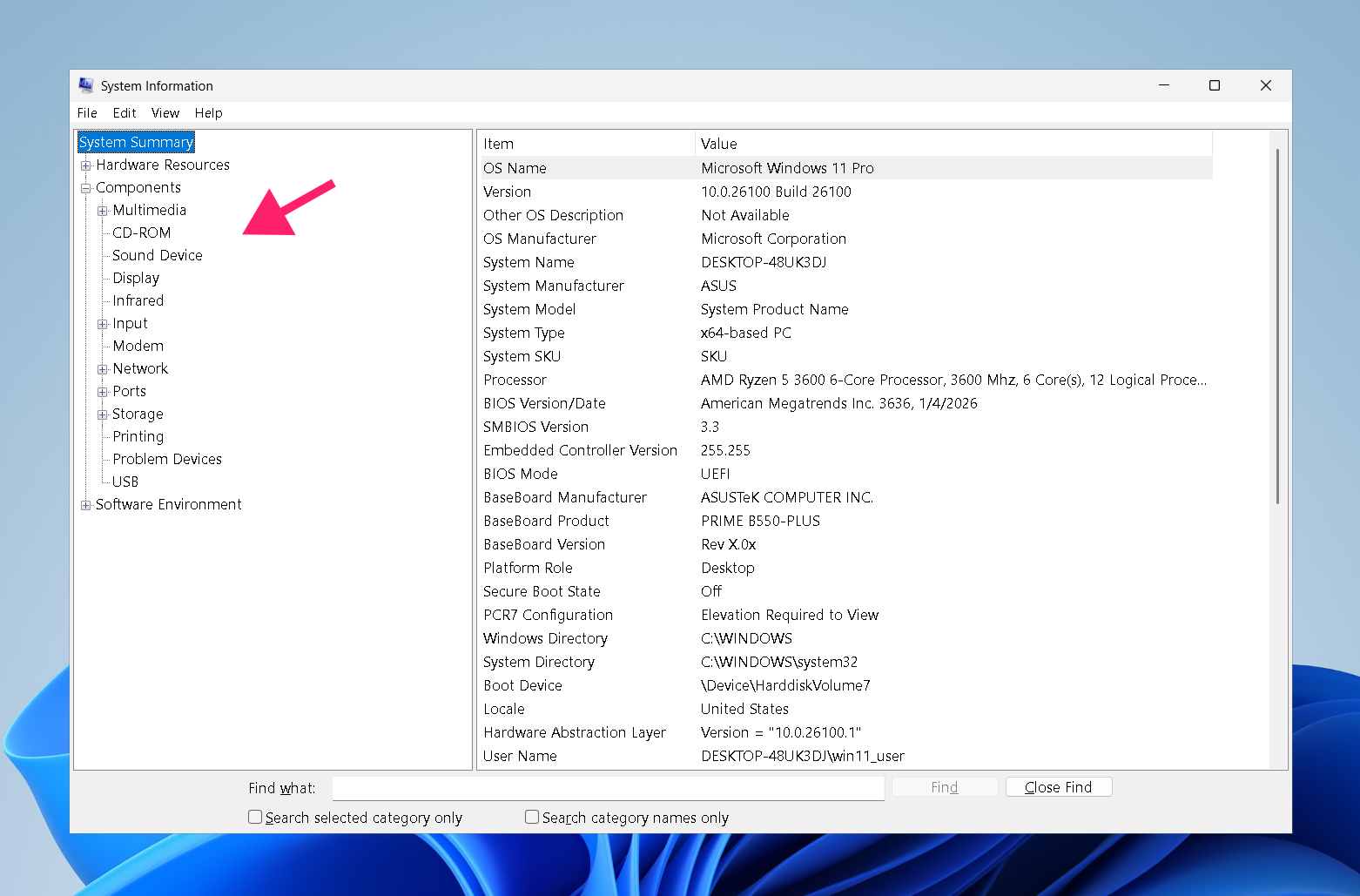Select the PCR7 Configuration row
The image size is (1360, 896).
[x=846, y=615]
